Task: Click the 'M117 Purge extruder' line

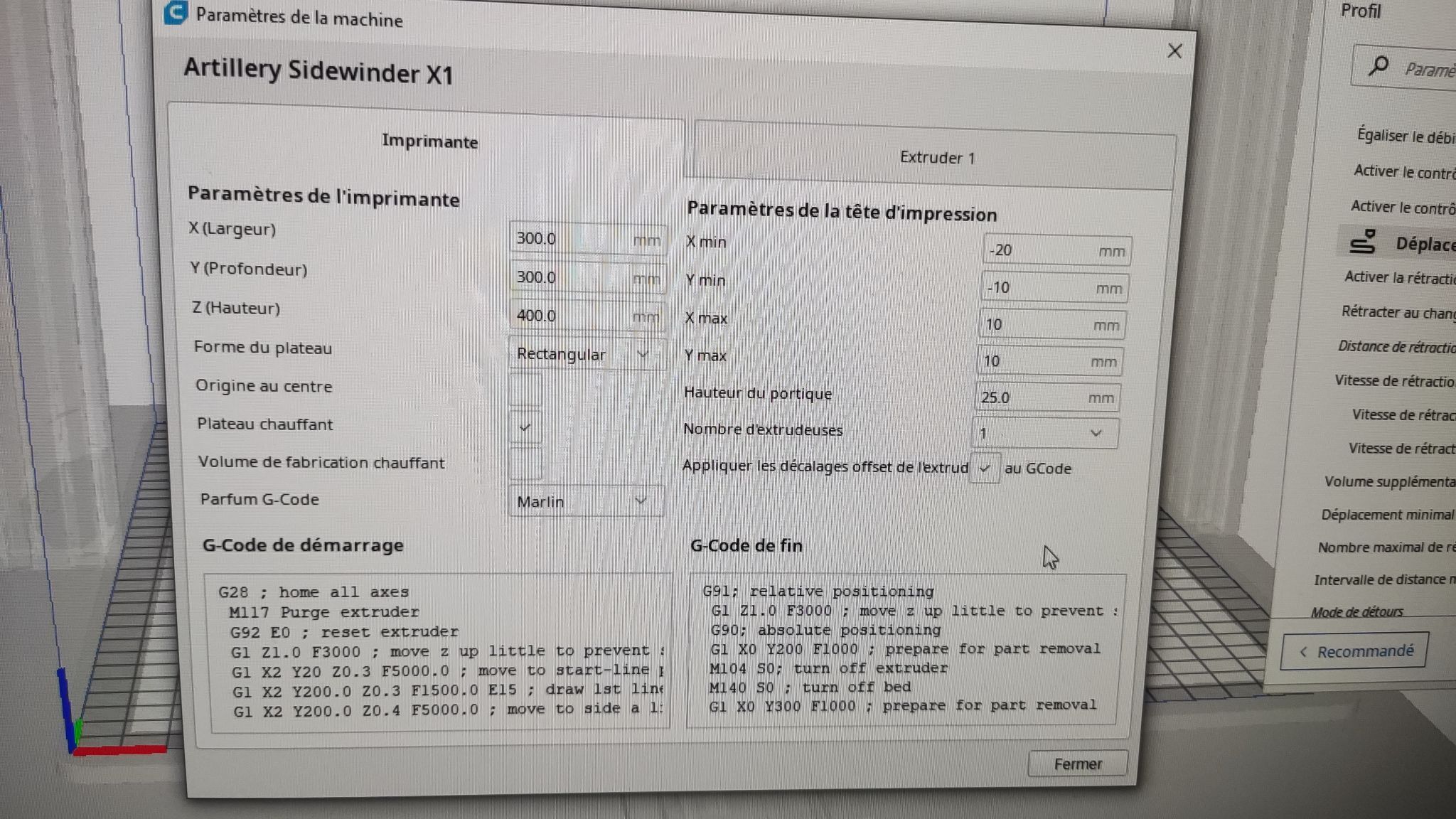Action: (324, 612)
